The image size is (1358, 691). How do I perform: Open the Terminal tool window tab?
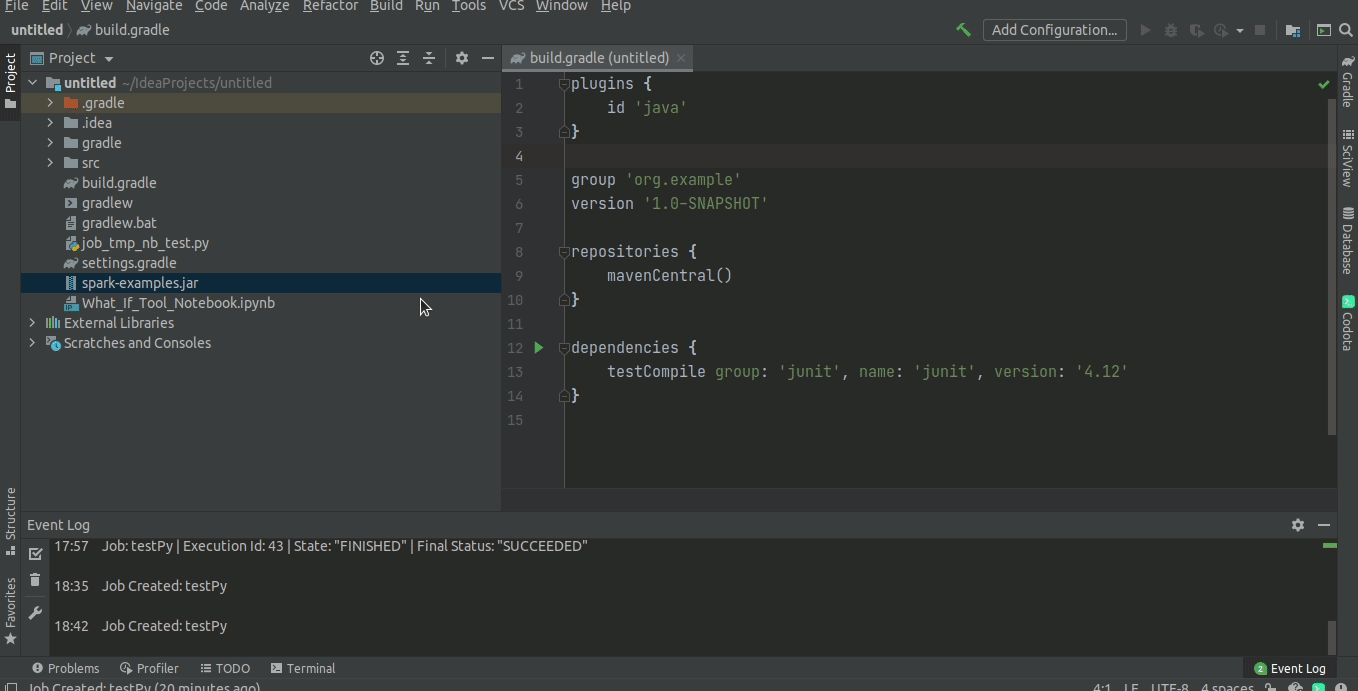click(302, 668)
